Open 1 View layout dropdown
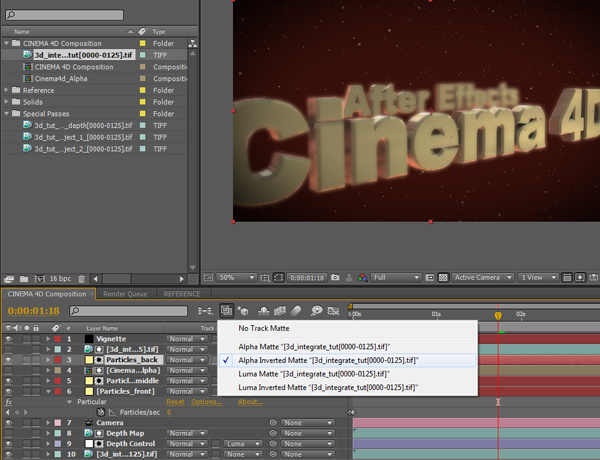This screenshot has height=460, width=600. pyautogui.click(x=538, y=277)
